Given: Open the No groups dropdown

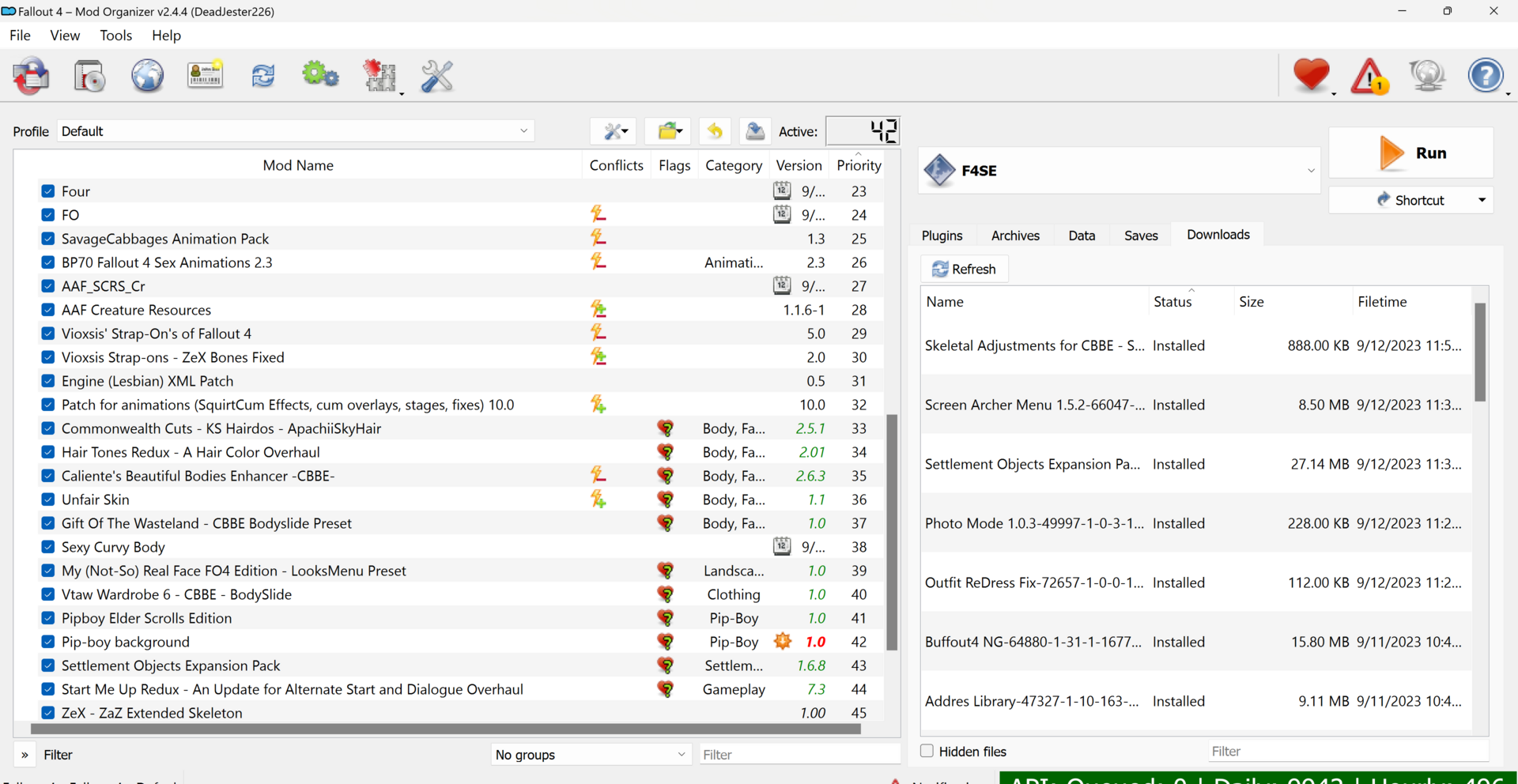Looking at the screenshot, I should point(591,755).
